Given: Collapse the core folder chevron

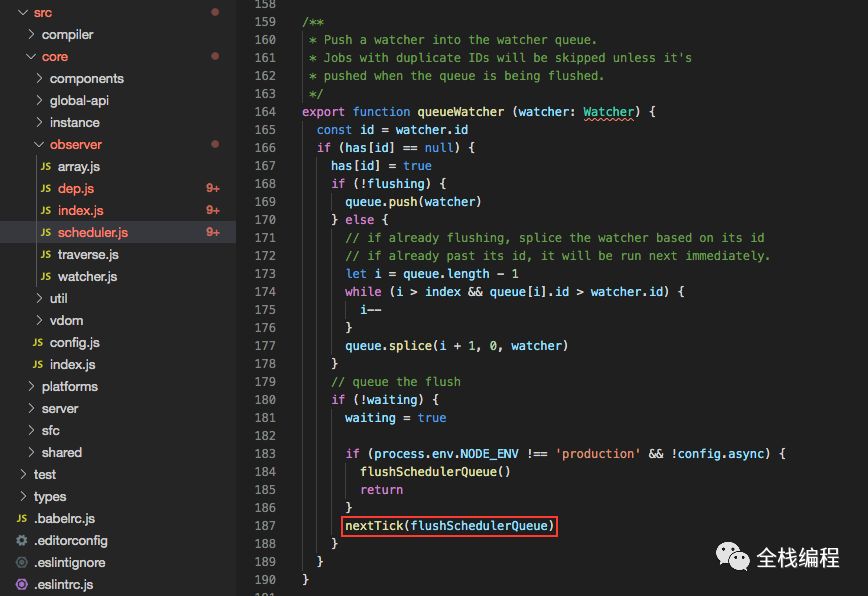Looking at the screenshot, I should pyautogui.click(x=31, y=56).
